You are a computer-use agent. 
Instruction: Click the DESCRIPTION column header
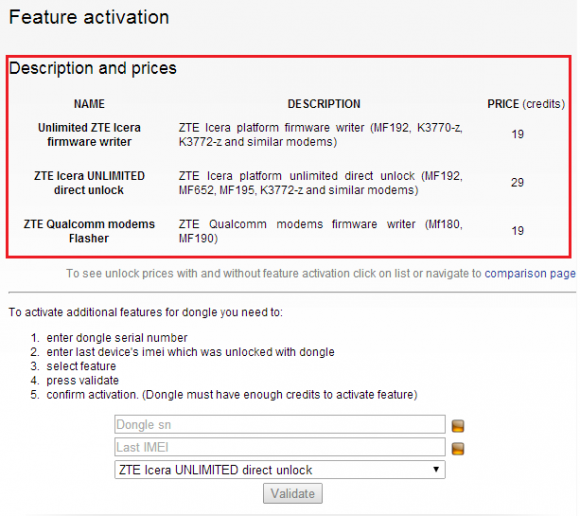[324, 104]
